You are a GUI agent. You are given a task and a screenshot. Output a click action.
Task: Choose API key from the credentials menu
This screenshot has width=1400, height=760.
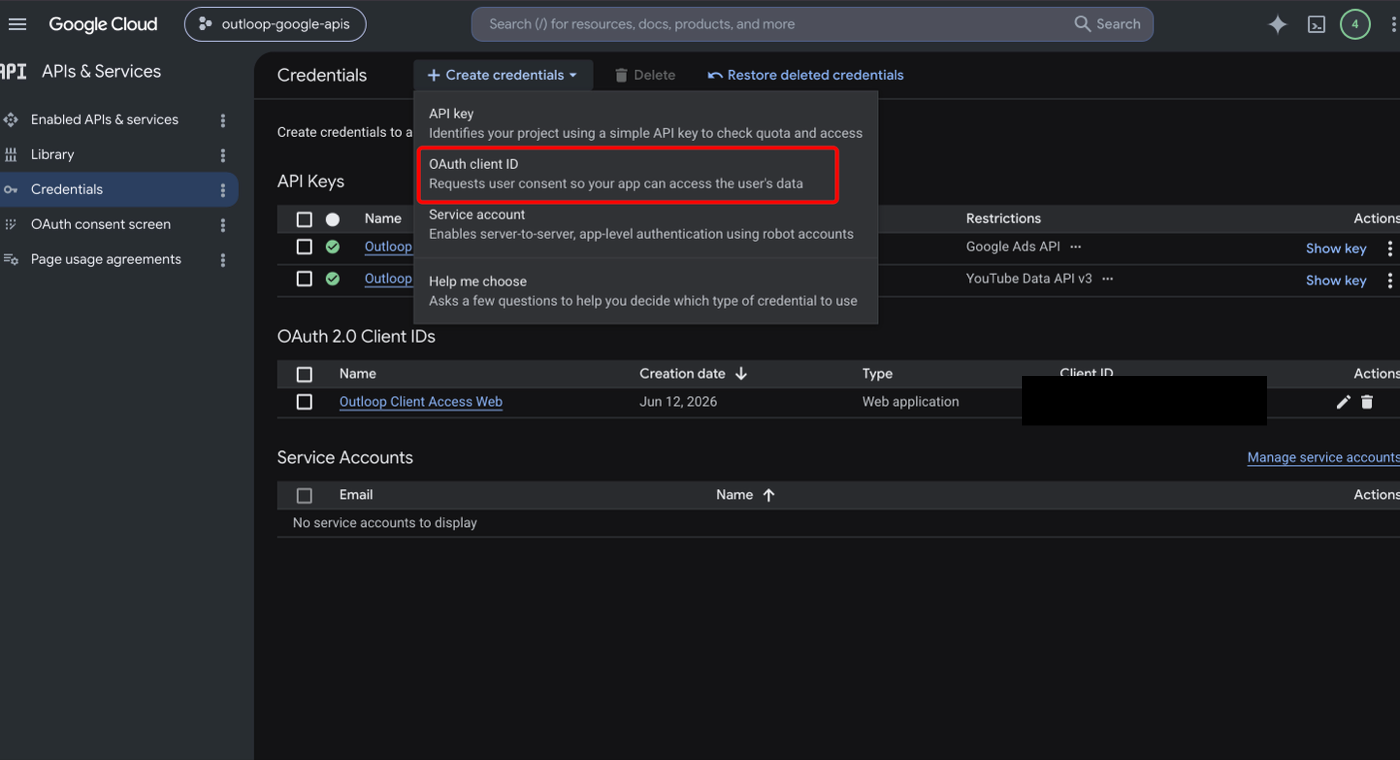[646, 122]
